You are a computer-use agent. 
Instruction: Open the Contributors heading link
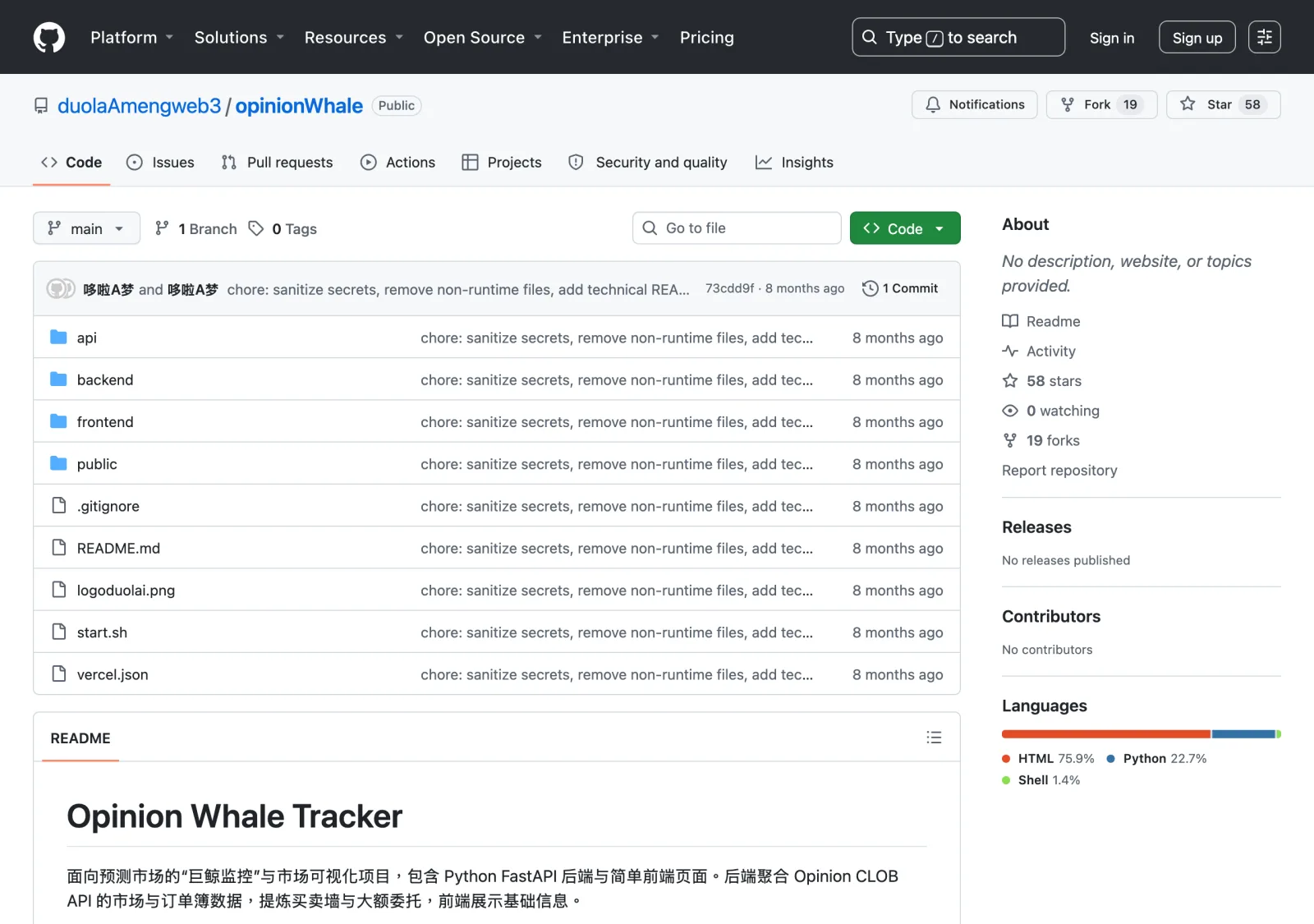(1051, 616)
